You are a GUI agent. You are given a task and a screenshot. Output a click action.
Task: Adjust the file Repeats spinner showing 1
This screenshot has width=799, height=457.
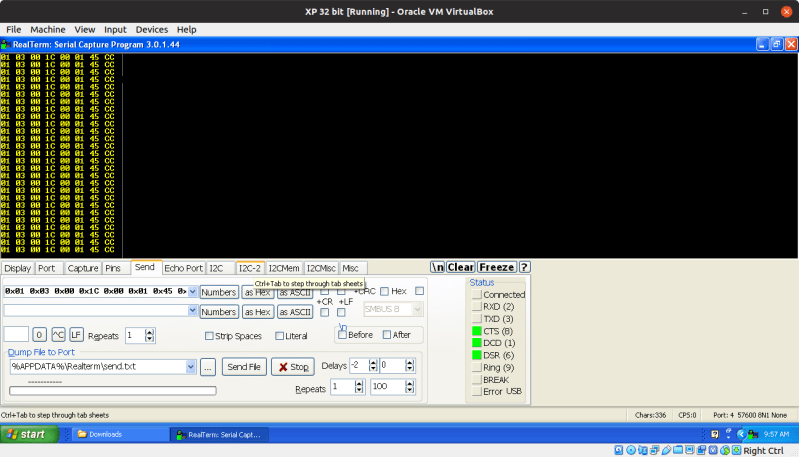(x=359, y=387)
